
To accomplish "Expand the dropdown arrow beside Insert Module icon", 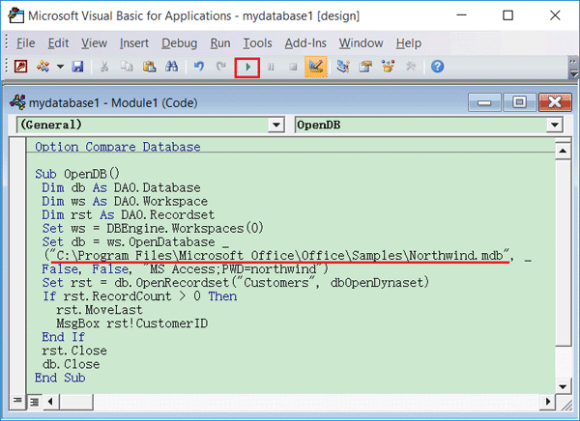I will point(60,67).
